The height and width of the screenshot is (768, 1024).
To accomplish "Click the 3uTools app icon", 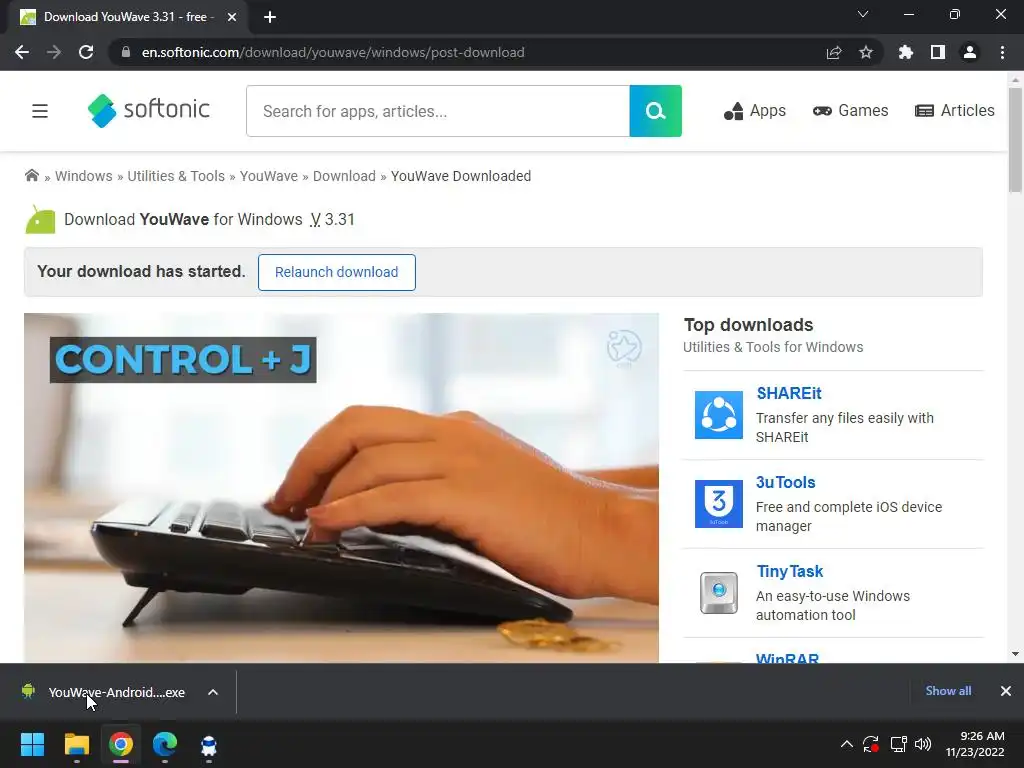I will click(x=718, y=504).
